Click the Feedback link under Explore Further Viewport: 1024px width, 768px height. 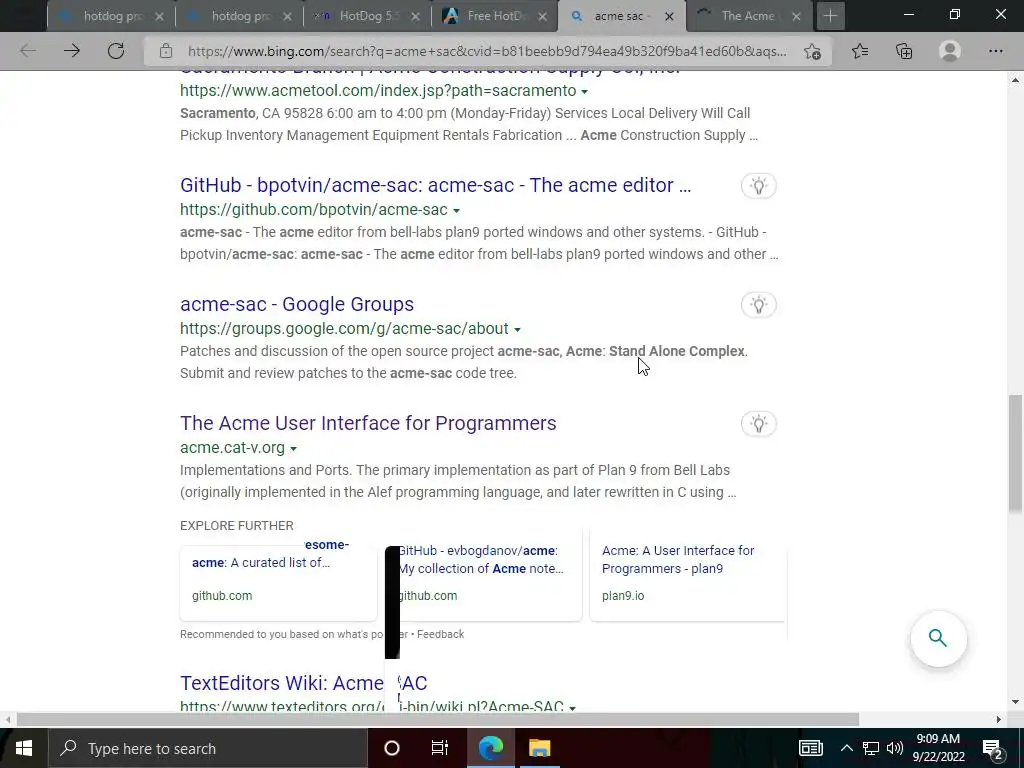[441, 634]
